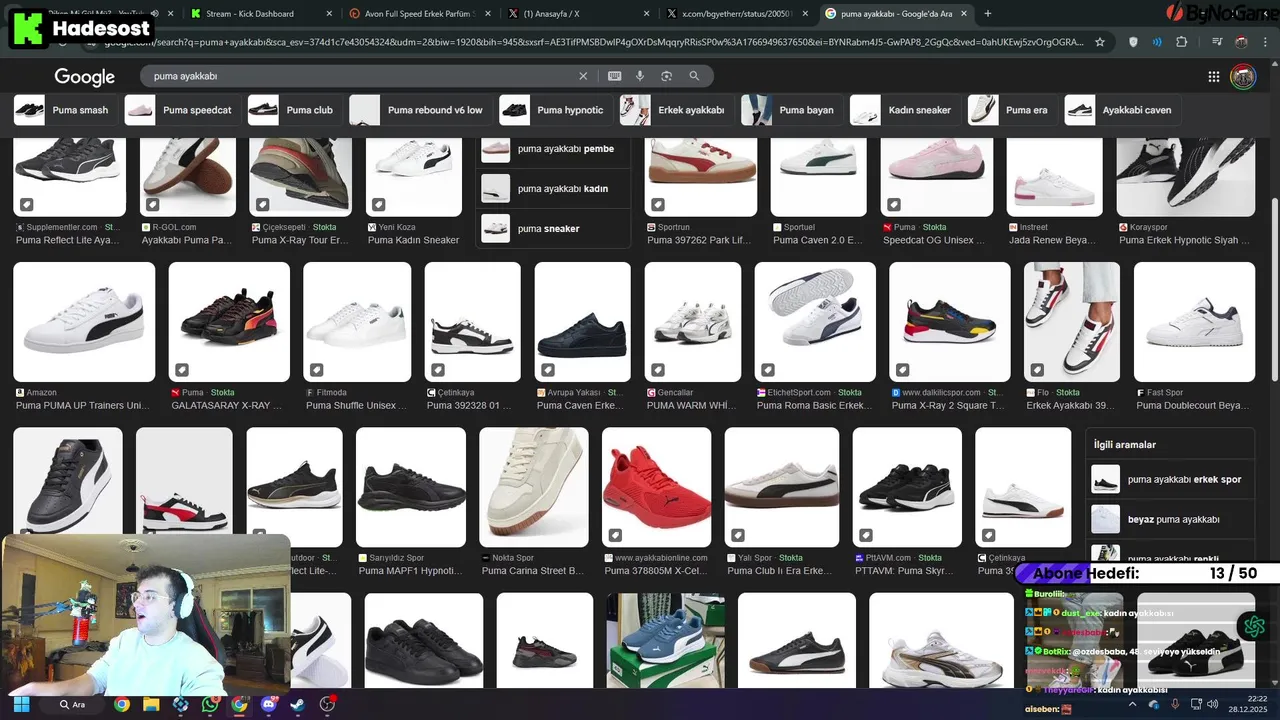Open the Flo Erkek Ayakkabı image

click(1072, 322)
